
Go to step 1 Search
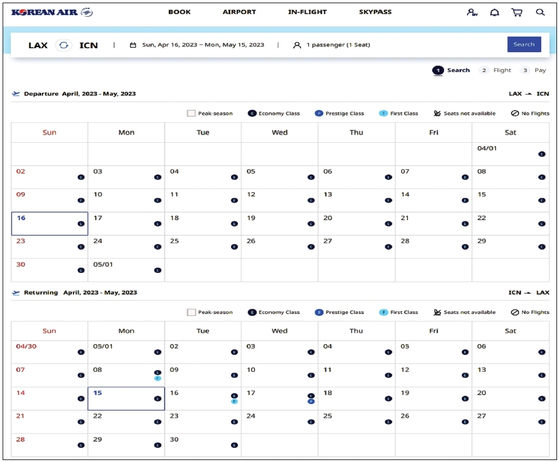pos(451,70)
